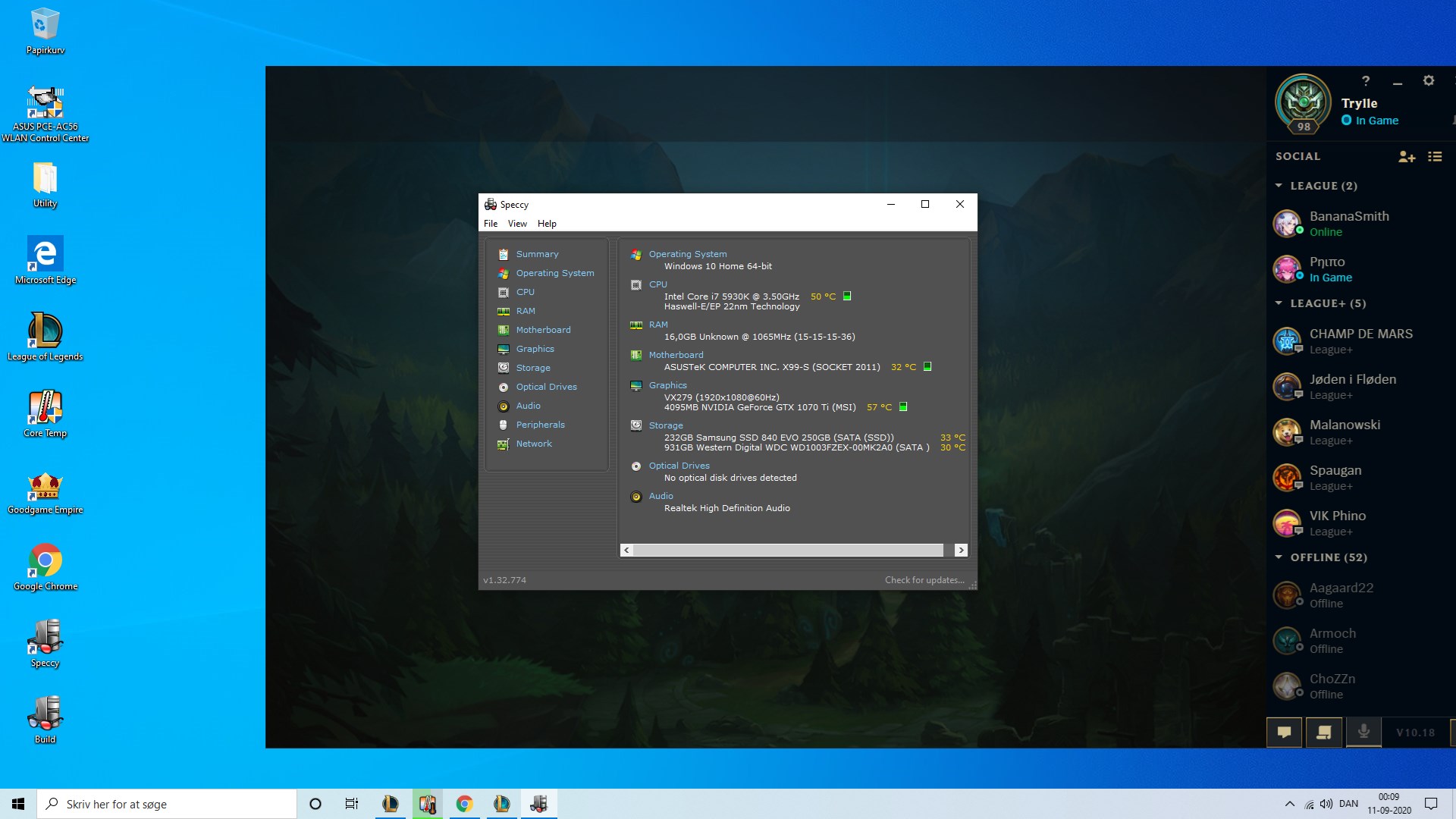Open the volume icon in system tray

(x=1326, y=804)
